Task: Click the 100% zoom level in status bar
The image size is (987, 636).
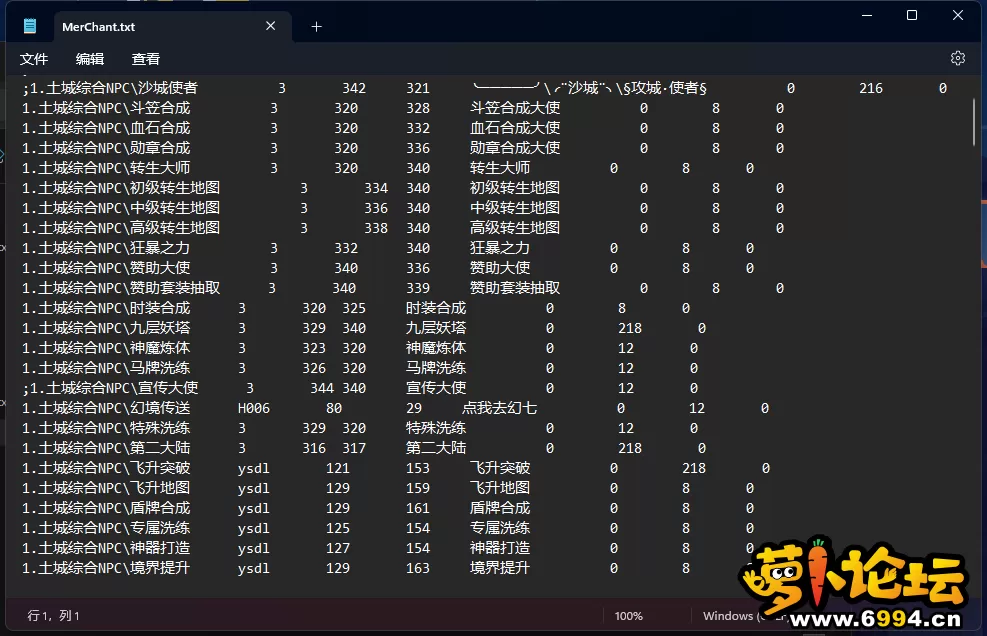Action: coord(629,616)
